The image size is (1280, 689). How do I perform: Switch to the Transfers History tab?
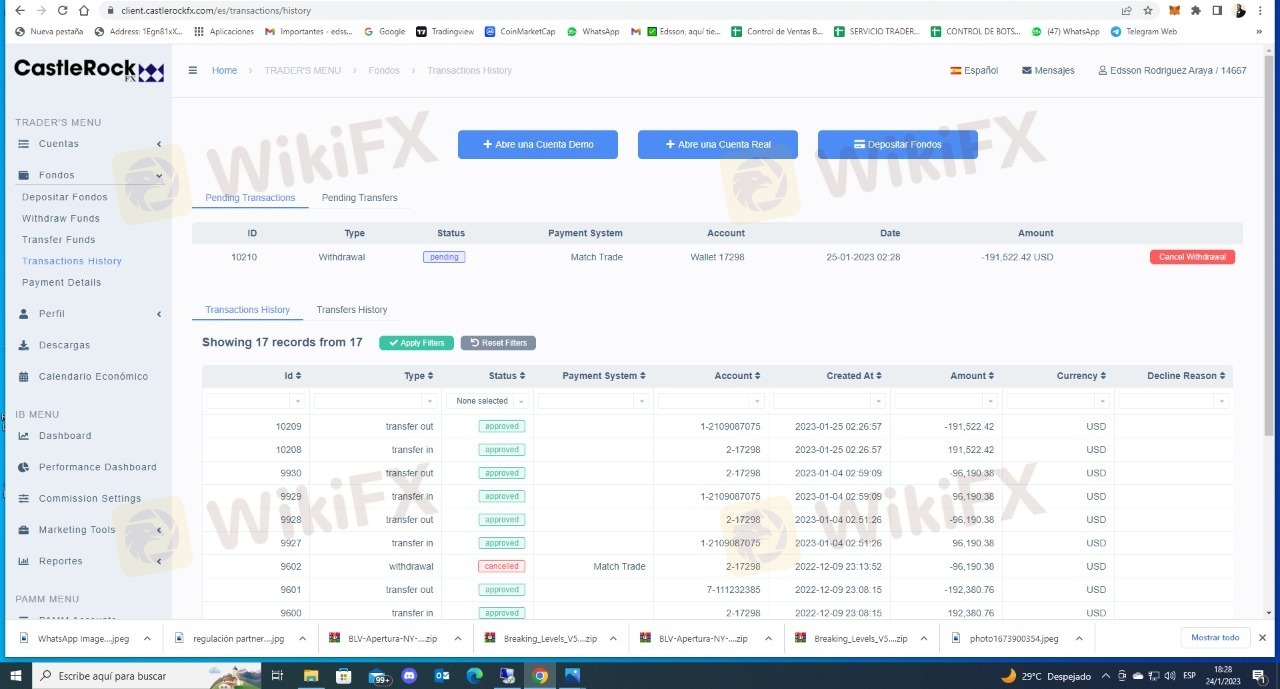click(352, 310)
